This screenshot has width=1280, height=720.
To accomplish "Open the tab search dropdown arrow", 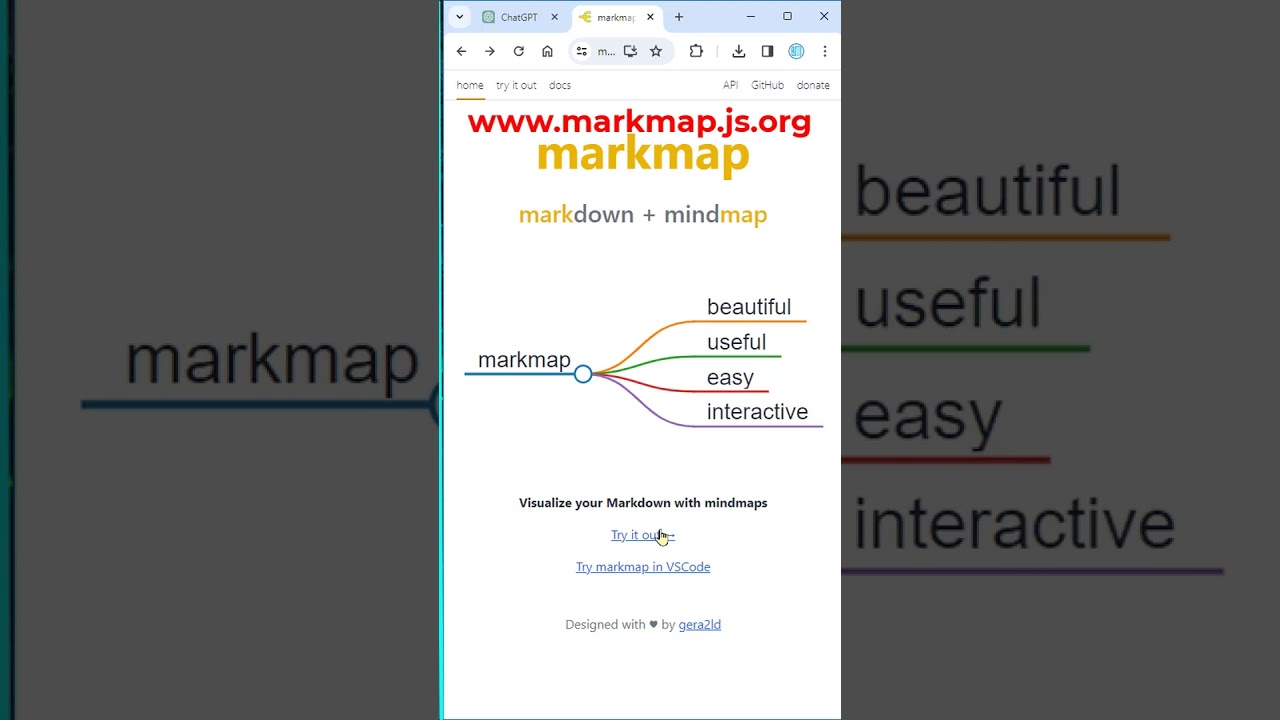I will click(x=459, y=17).
